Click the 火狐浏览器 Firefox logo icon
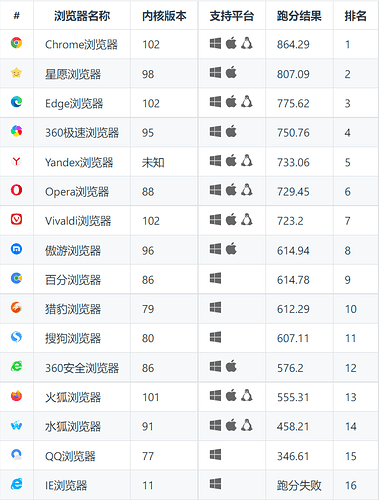379x500 pixels. tap(16, 396)
